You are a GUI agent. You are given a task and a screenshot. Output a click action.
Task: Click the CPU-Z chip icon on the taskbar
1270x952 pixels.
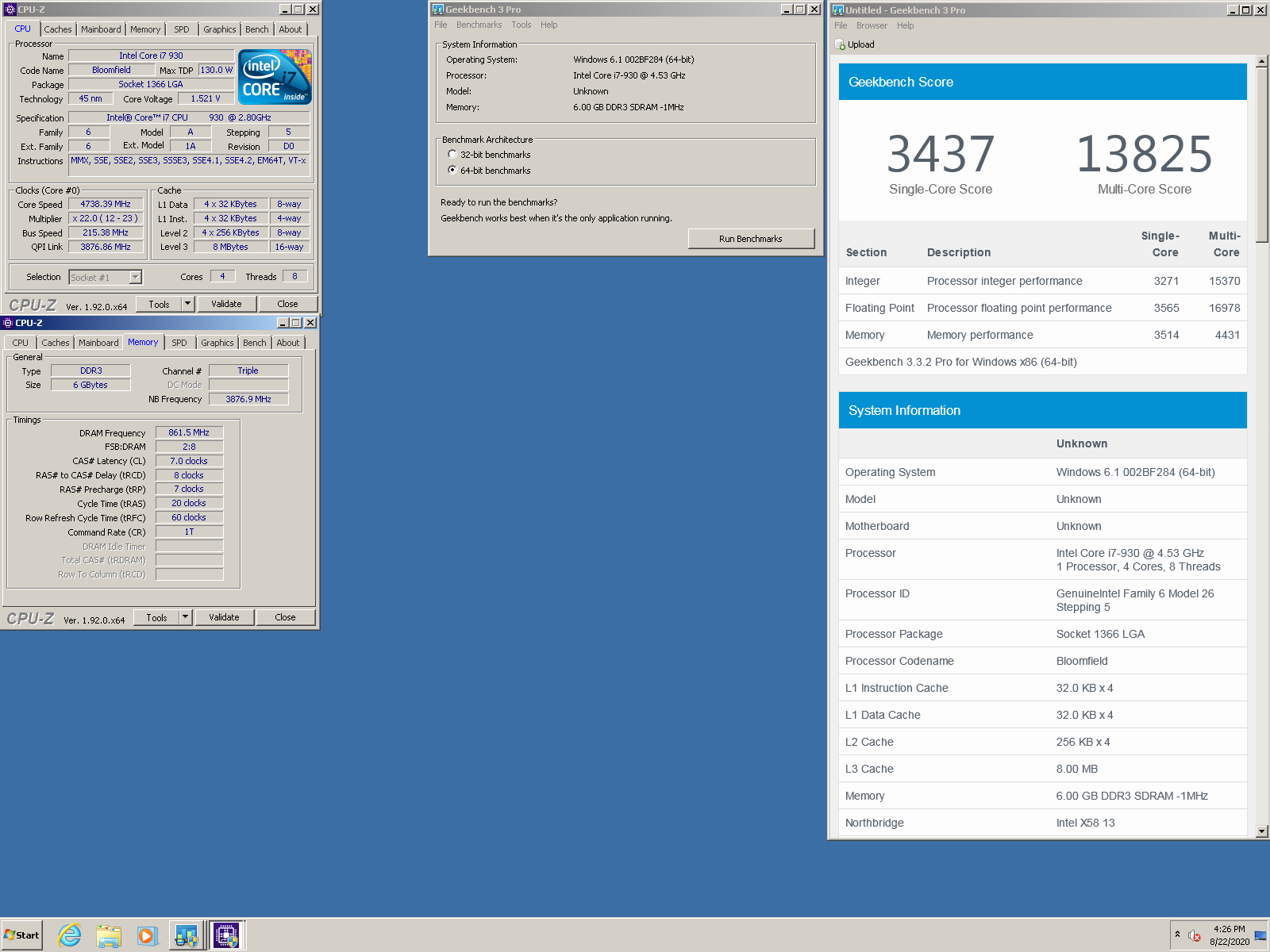(x=226, y=935)
